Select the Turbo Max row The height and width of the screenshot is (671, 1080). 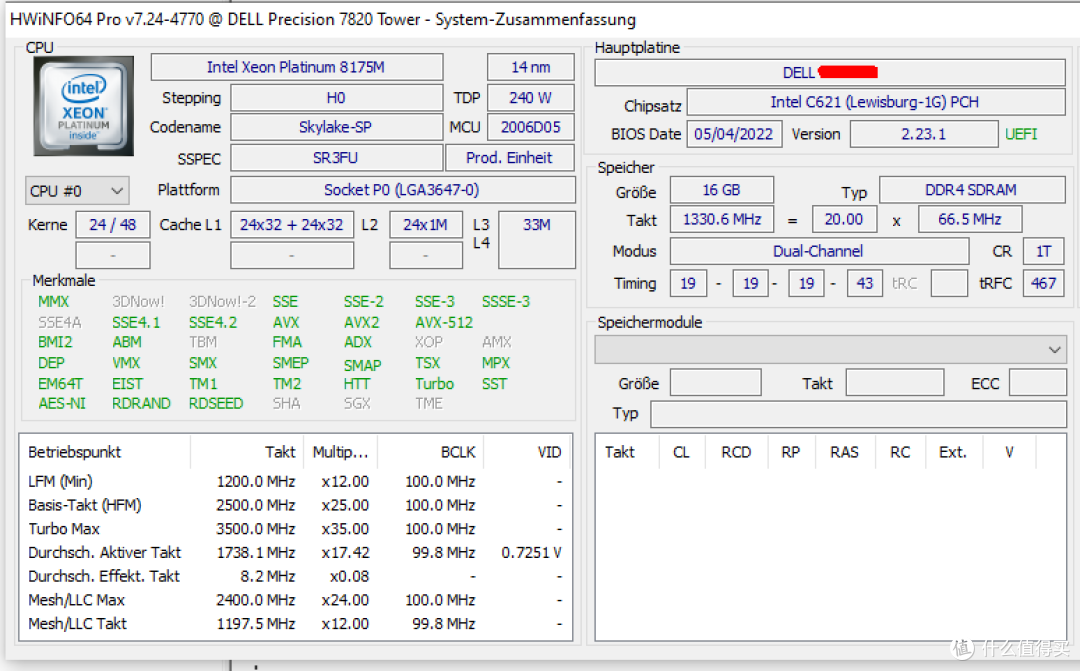64,529
